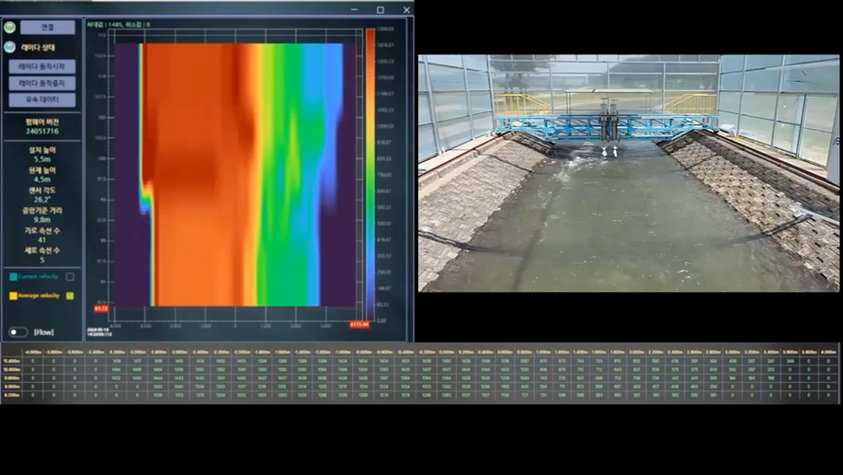Click the 레이더 상태 label

(38, 47)
